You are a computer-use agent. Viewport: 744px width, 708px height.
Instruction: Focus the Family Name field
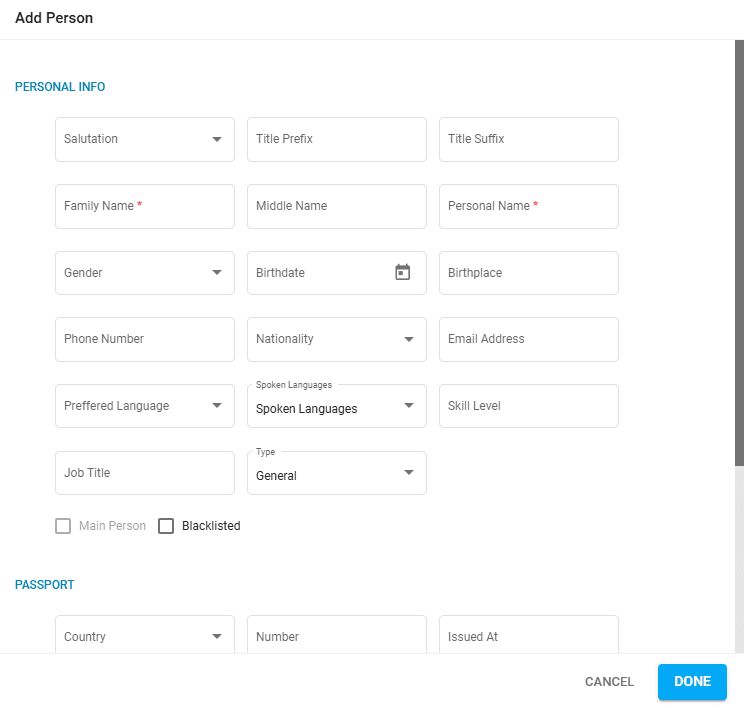145,206
